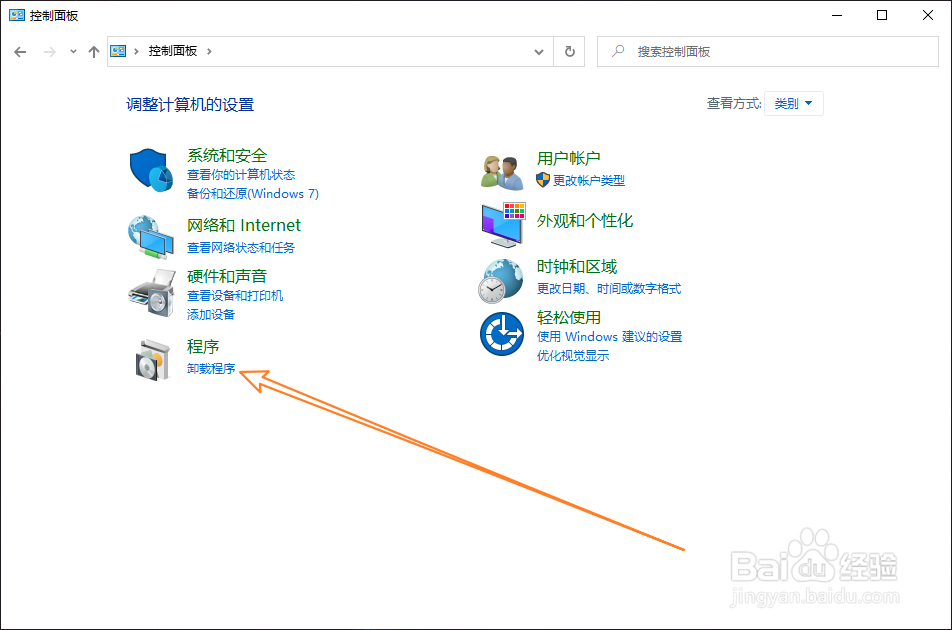This screenshot has width=952, height=630.
Task: Select 调整计算机的设置 heading area
Action: [190, 104]
